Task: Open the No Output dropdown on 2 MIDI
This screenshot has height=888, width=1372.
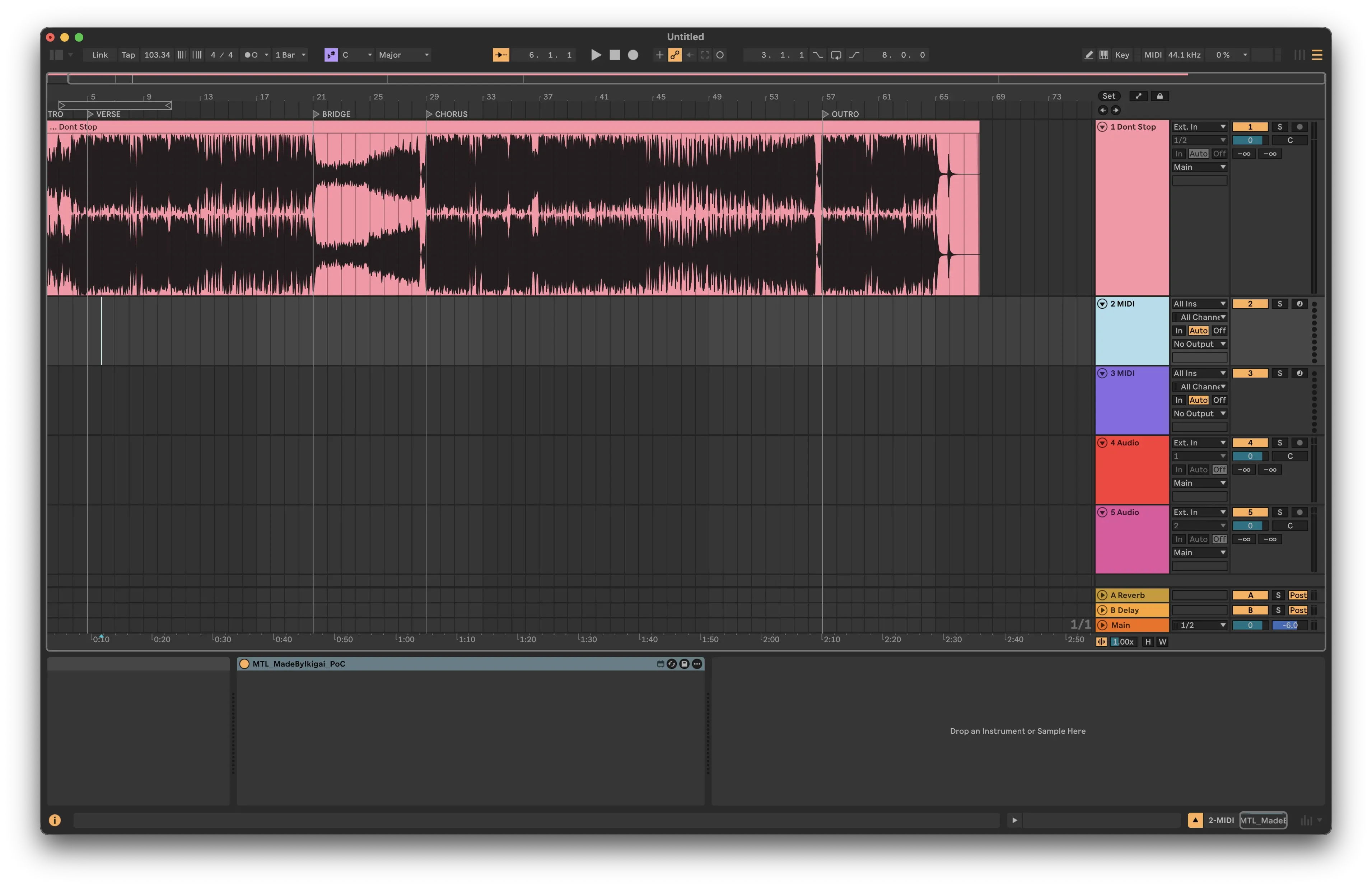Action: (1200, 343)
